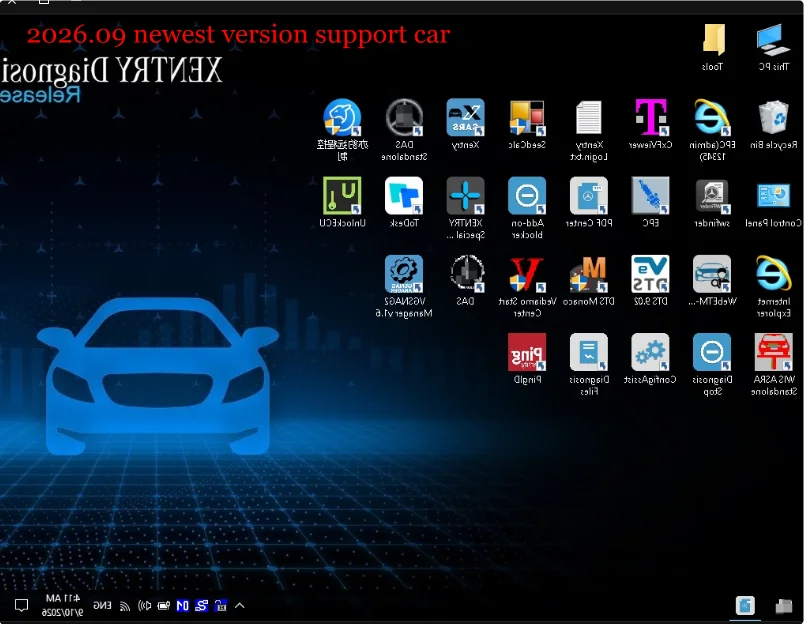Switch the ENG input language indicator
This screenshot has width=804, height=624.
pos(102,606)
